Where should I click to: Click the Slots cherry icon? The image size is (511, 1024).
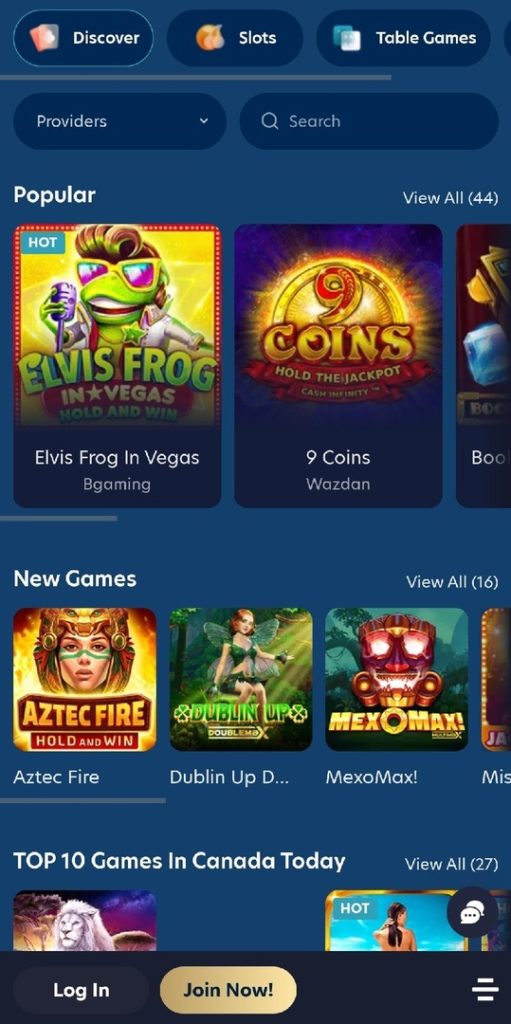tap(210, 38)
